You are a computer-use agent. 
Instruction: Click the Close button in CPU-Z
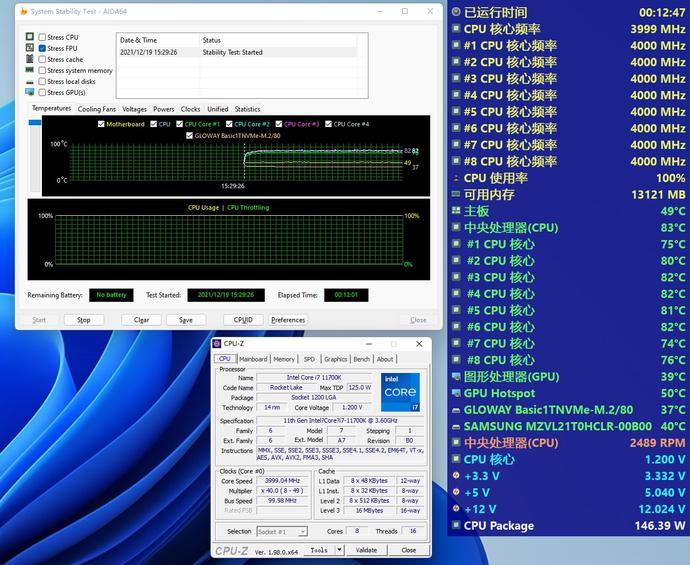pos(409,550)
